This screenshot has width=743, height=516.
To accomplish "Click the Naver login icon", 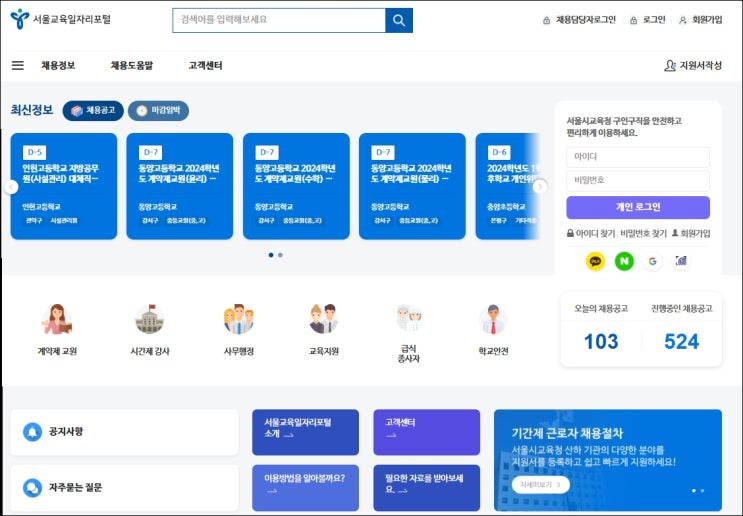I will coord(624,261).
